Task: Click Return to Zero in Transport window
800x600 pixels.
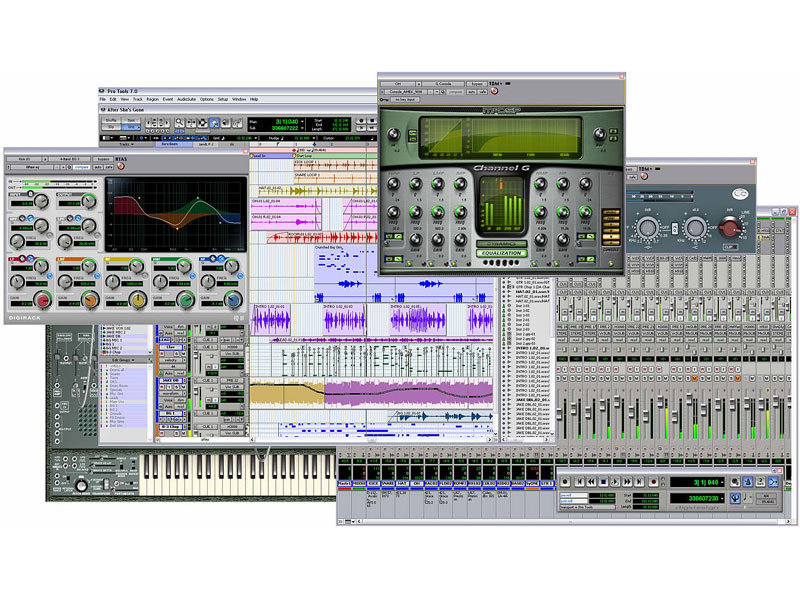Action: click(580, 482)
